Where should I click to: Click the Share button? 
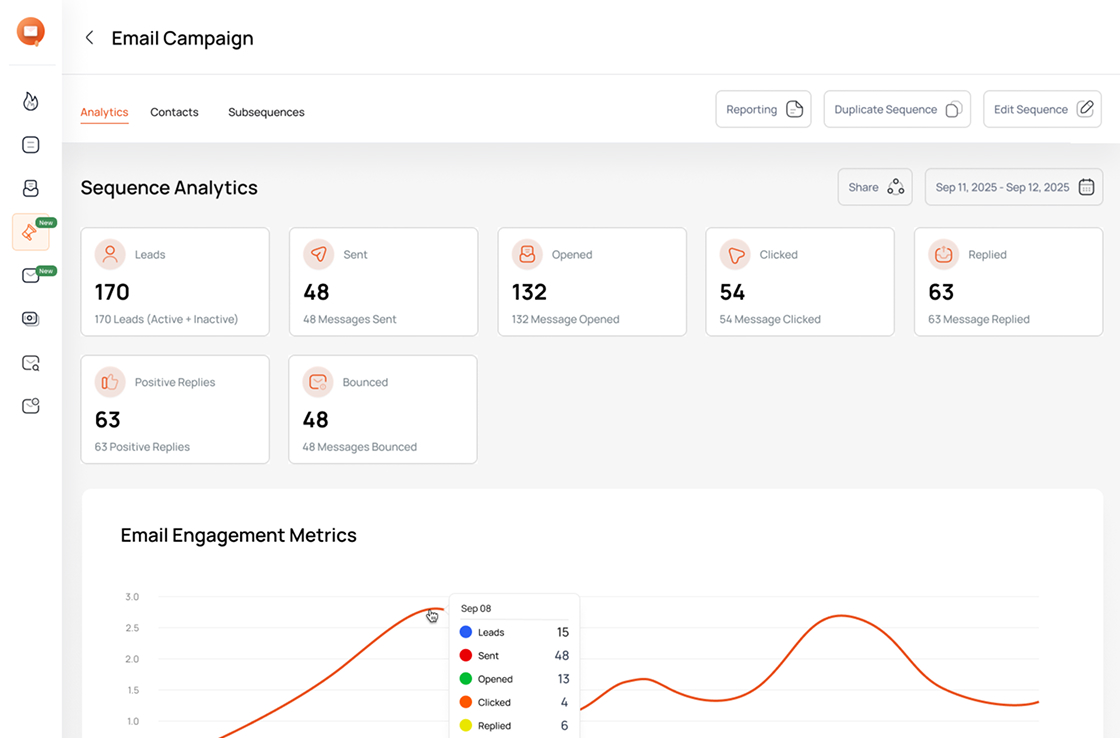[x=874, y=187]
